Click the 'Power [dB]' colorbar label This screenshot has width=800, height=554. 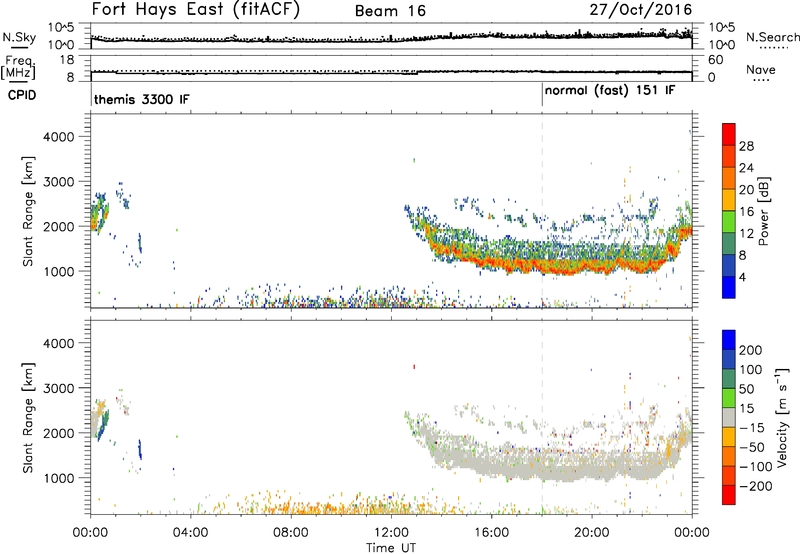point(763,211)
